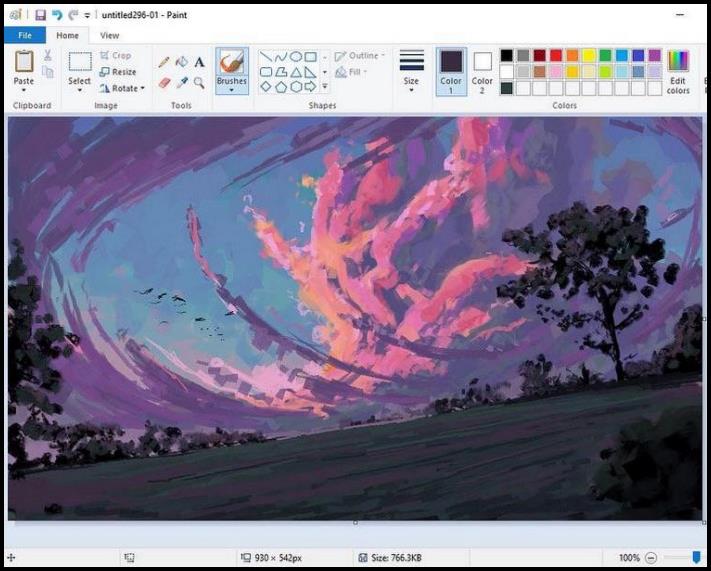Choose the Pentagon shape
The image size is (711, 571).
[281, 87]
